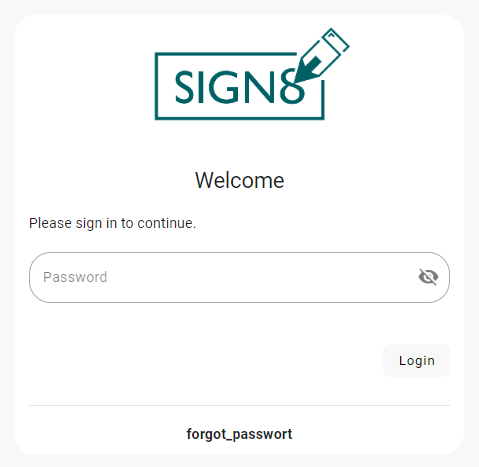This screenshot has width=479, height=467.
Task: Click the Password placeholder text
Action: coord(75,277)
